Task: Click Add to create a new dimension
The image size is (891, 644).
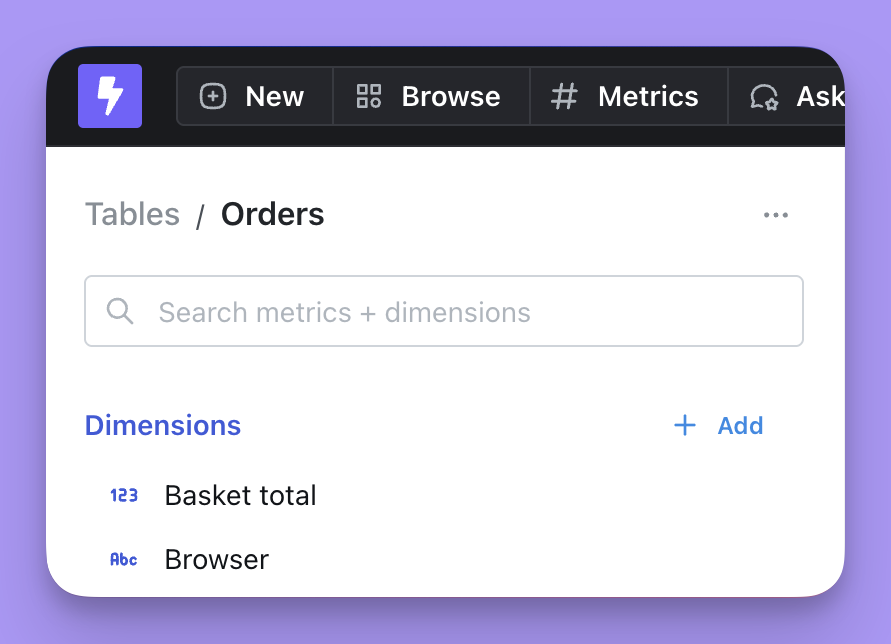Action: point(718,425)
